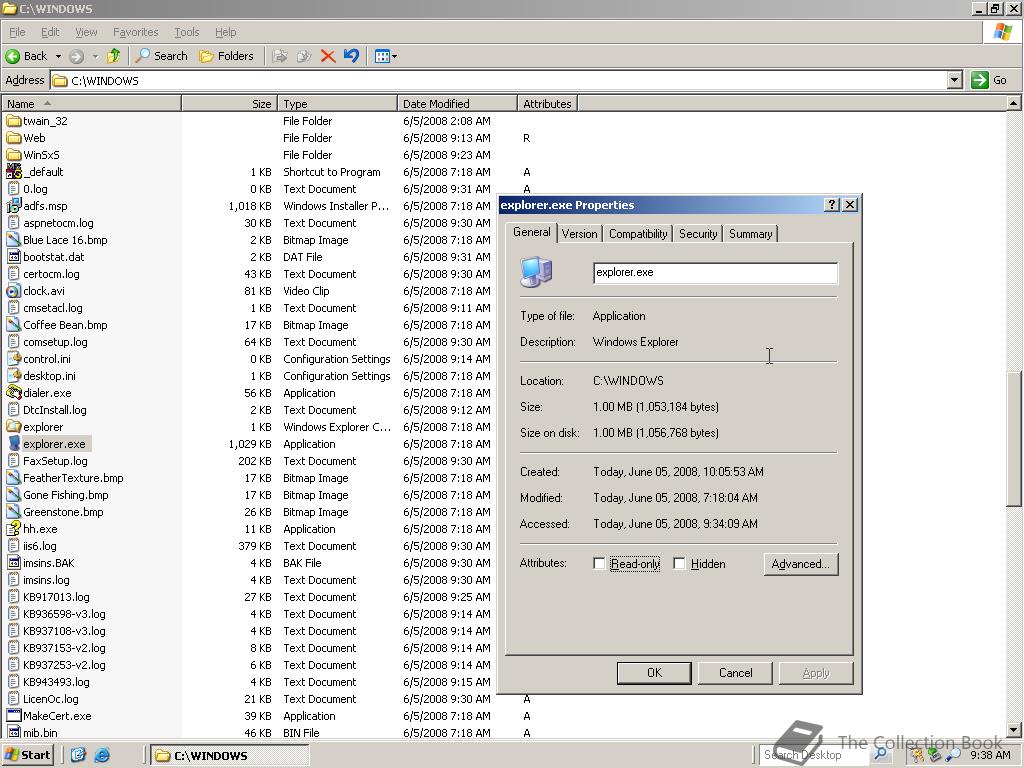Click the red Delete toolbar icon

(x=328, y=56)
